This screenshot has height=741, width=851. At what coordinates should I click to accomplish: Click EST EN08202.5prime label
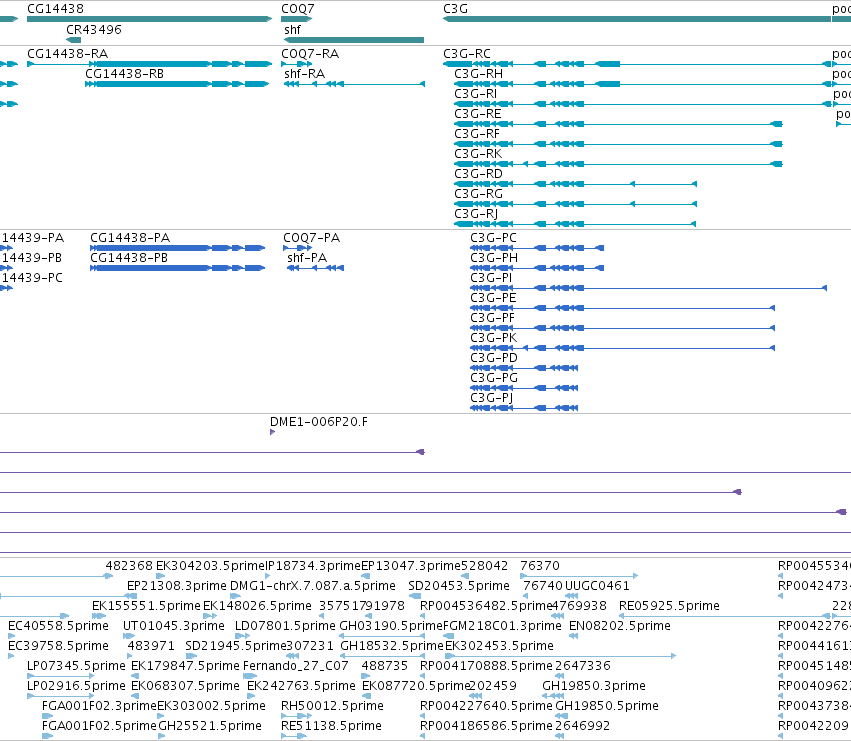(620, 626)
